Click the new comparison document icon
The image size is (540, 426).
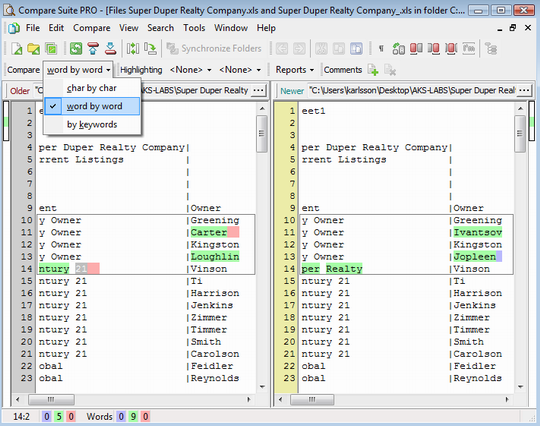click(x=17, y=49)
